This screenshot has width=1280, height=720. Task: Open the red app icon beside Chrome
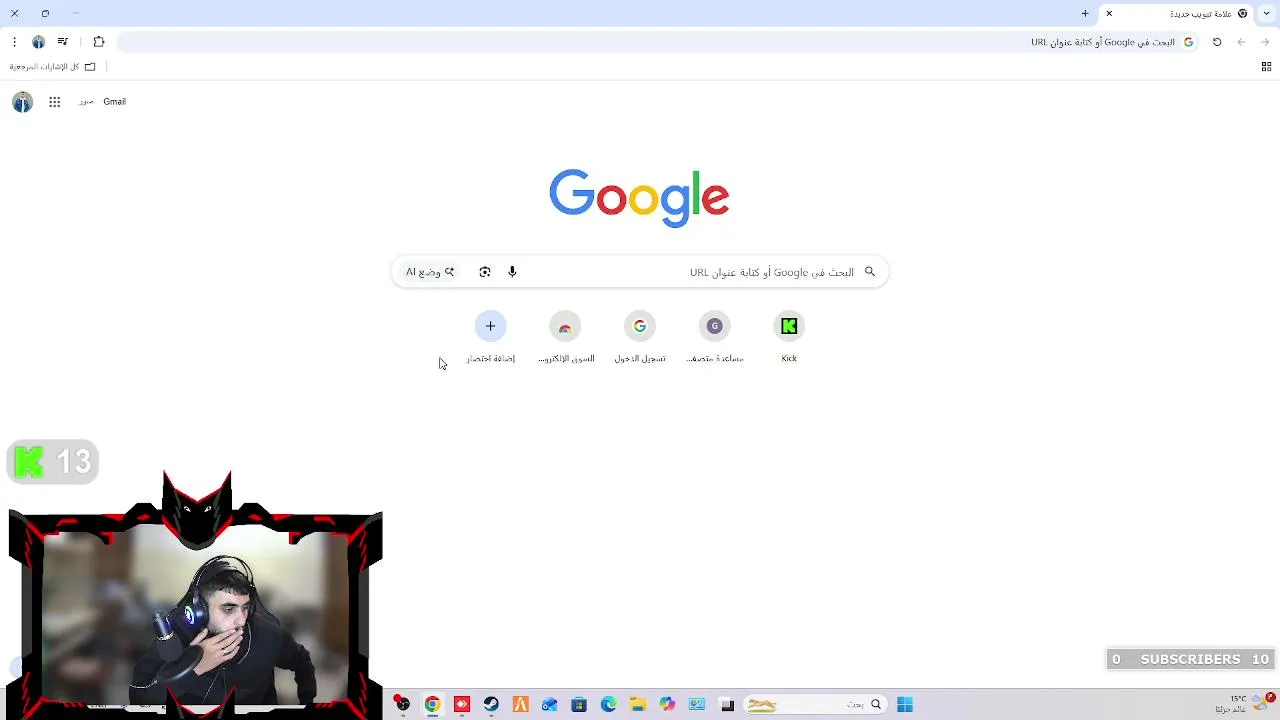click(461, 705)
